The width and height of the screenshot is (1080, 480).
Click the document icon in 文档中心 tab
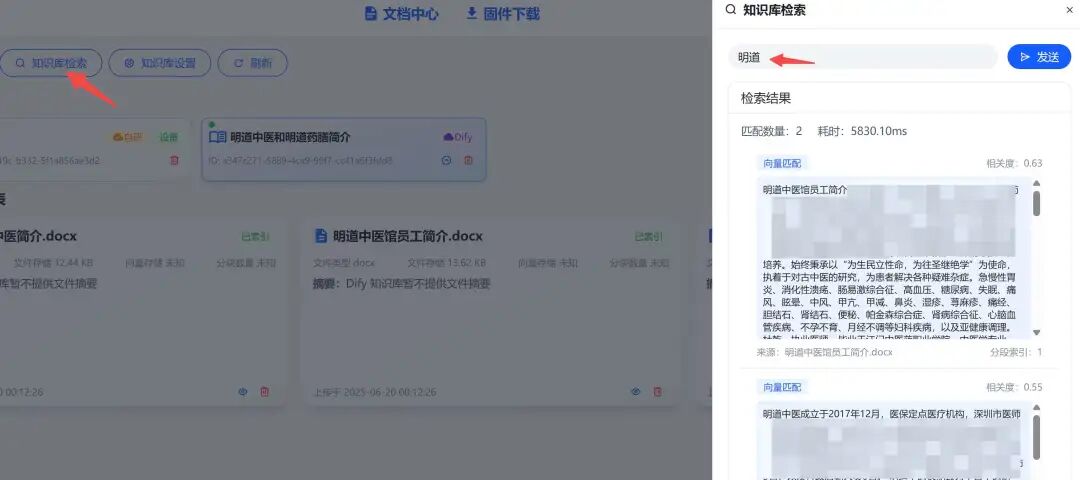click(371, 14)
